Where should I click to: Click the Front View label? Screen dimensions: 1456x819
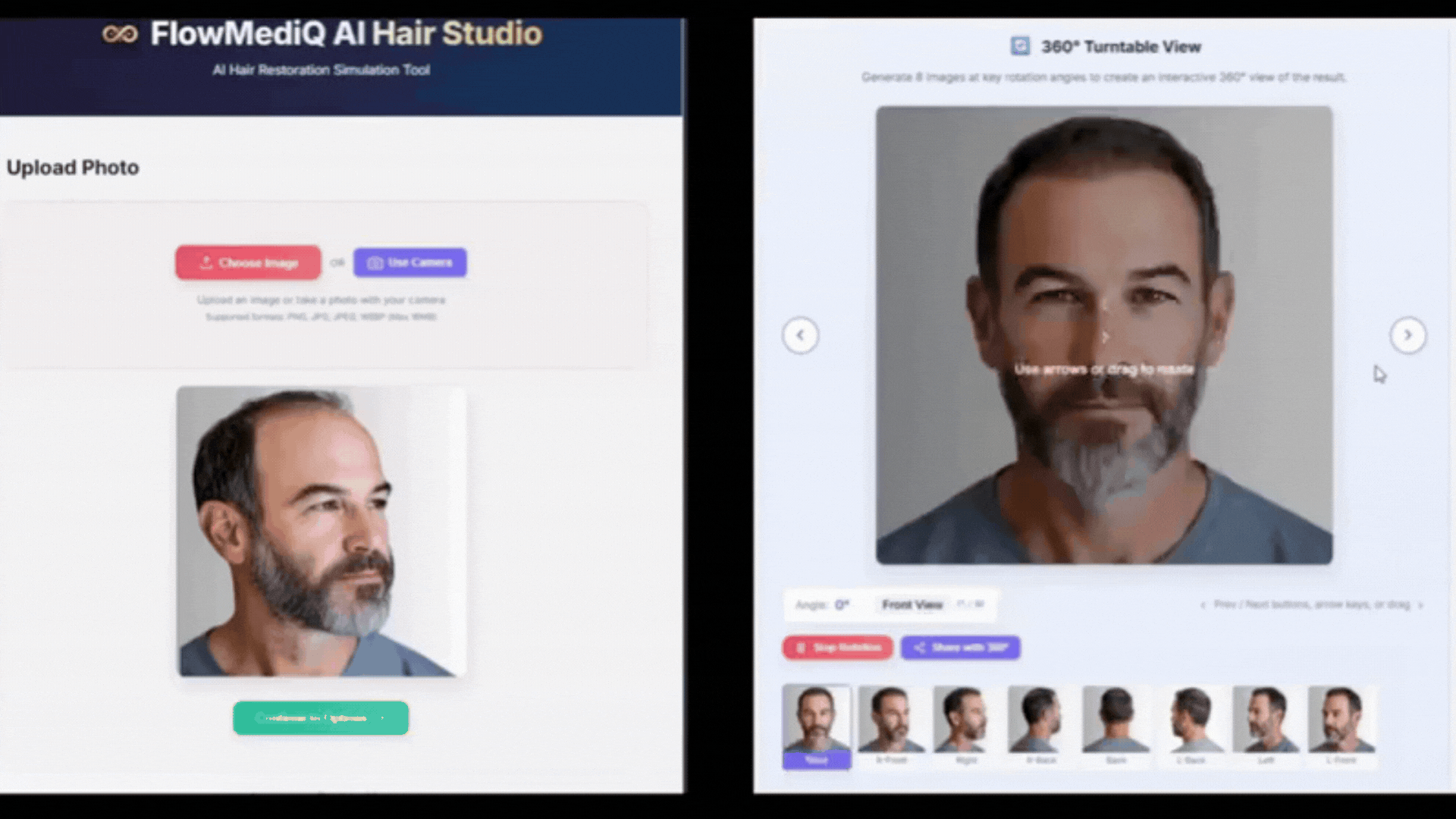912,604
